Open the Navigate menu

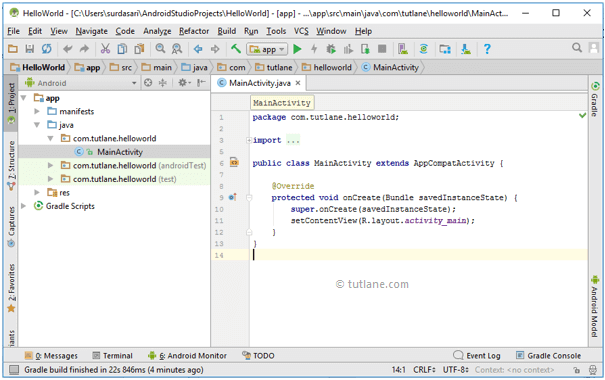(x=91, y=31)
